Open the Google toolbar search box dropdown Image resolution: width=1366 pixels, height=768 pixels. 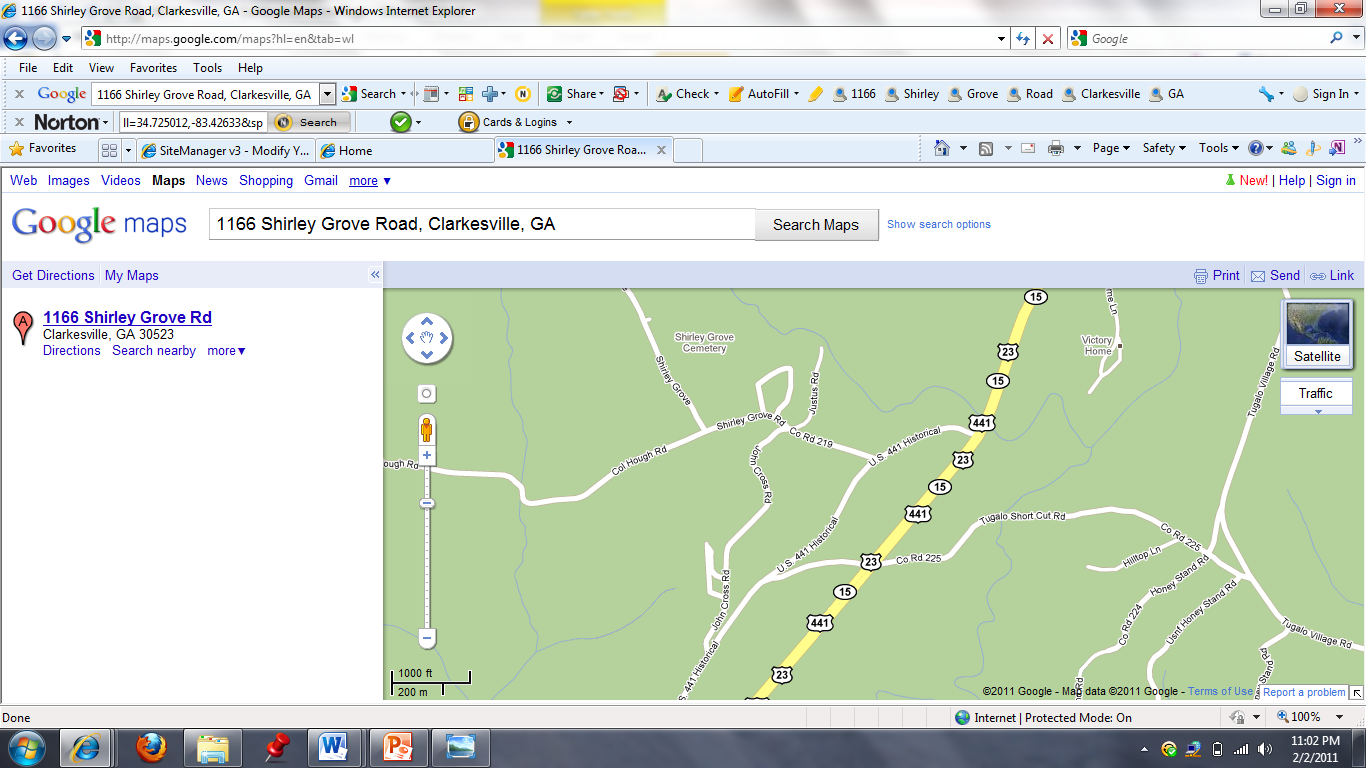(x=327, y=94)
